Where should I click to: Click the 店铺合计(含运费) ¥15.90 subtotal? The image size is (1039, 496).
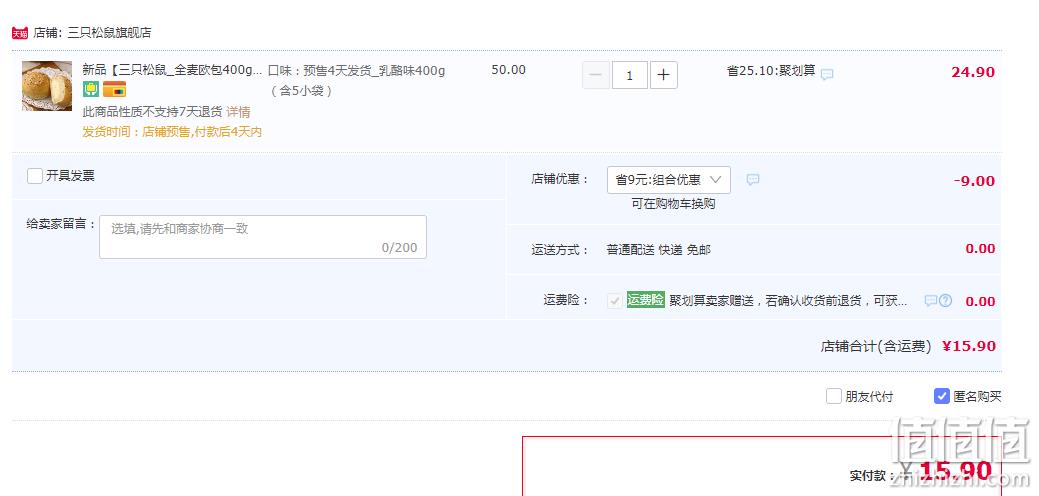pos(908,346)
